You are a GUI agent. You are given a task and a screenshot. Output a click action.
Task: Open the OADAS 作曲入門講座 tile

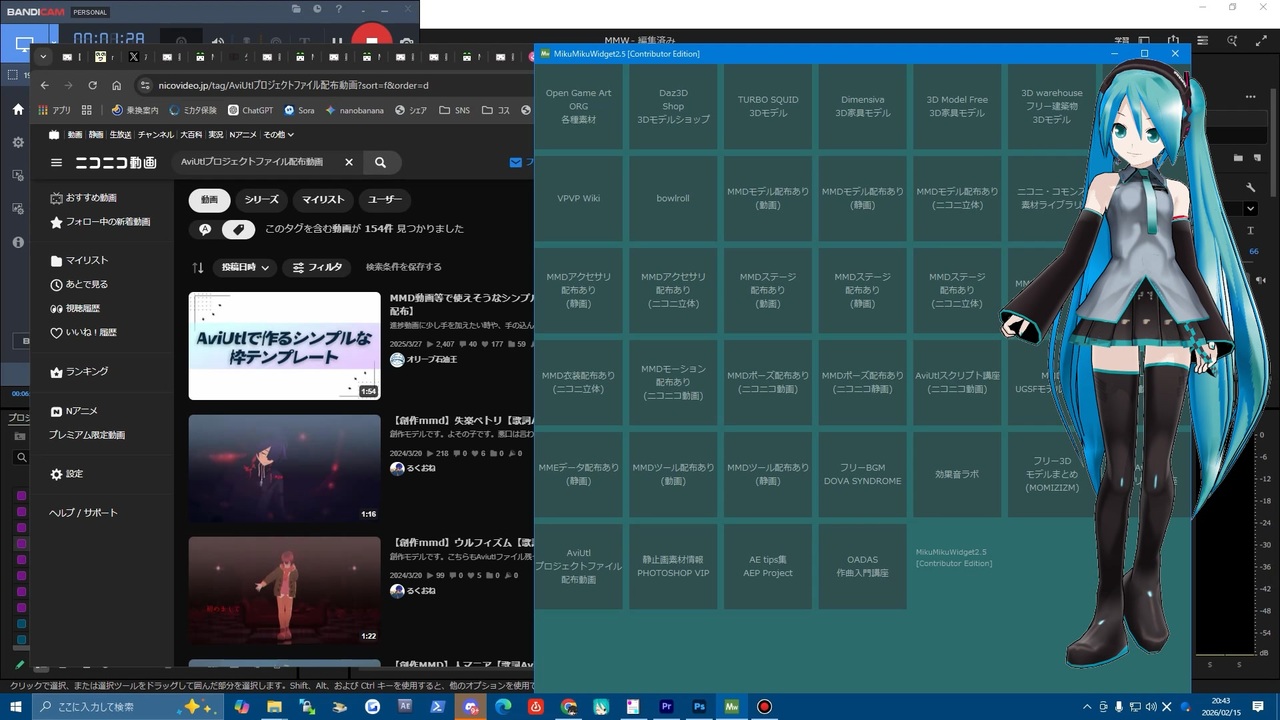(x=862, y=566)
